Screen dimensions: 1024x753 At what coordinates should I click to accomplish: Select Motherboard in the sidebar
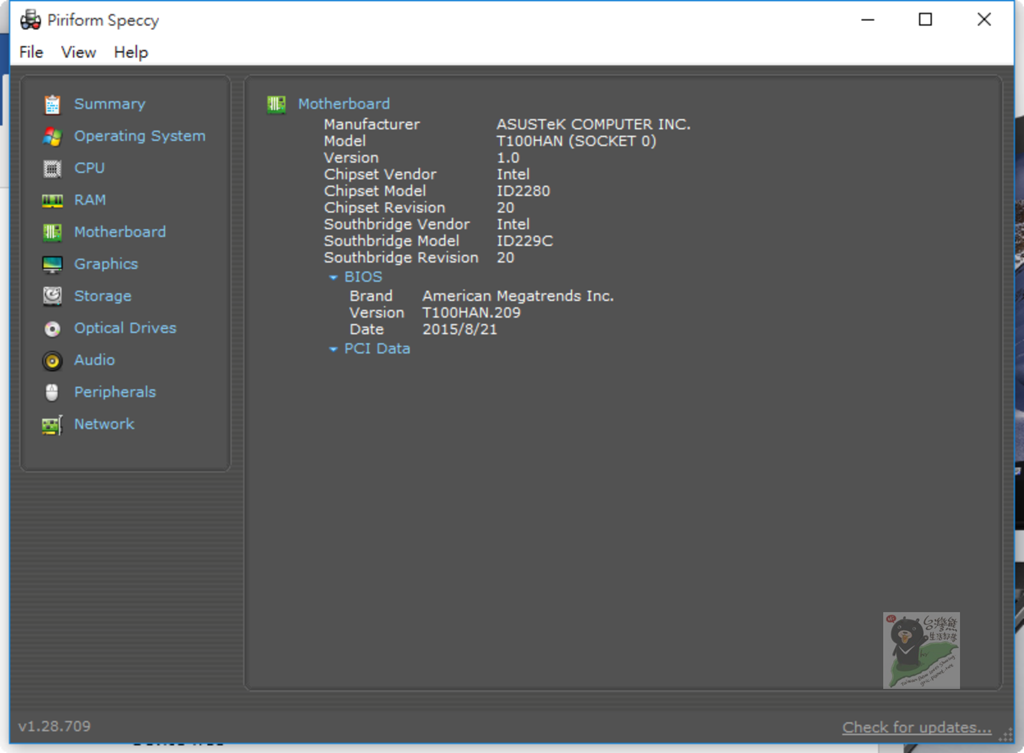[x=120, y=232]
